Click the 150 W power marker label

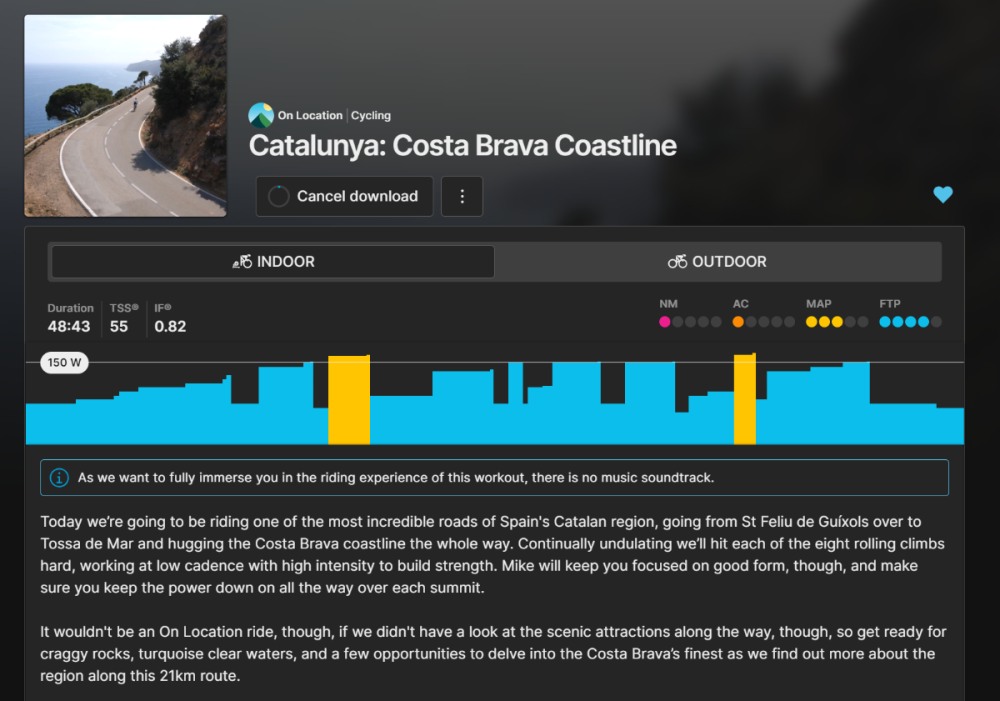click(x=64, y=362)
